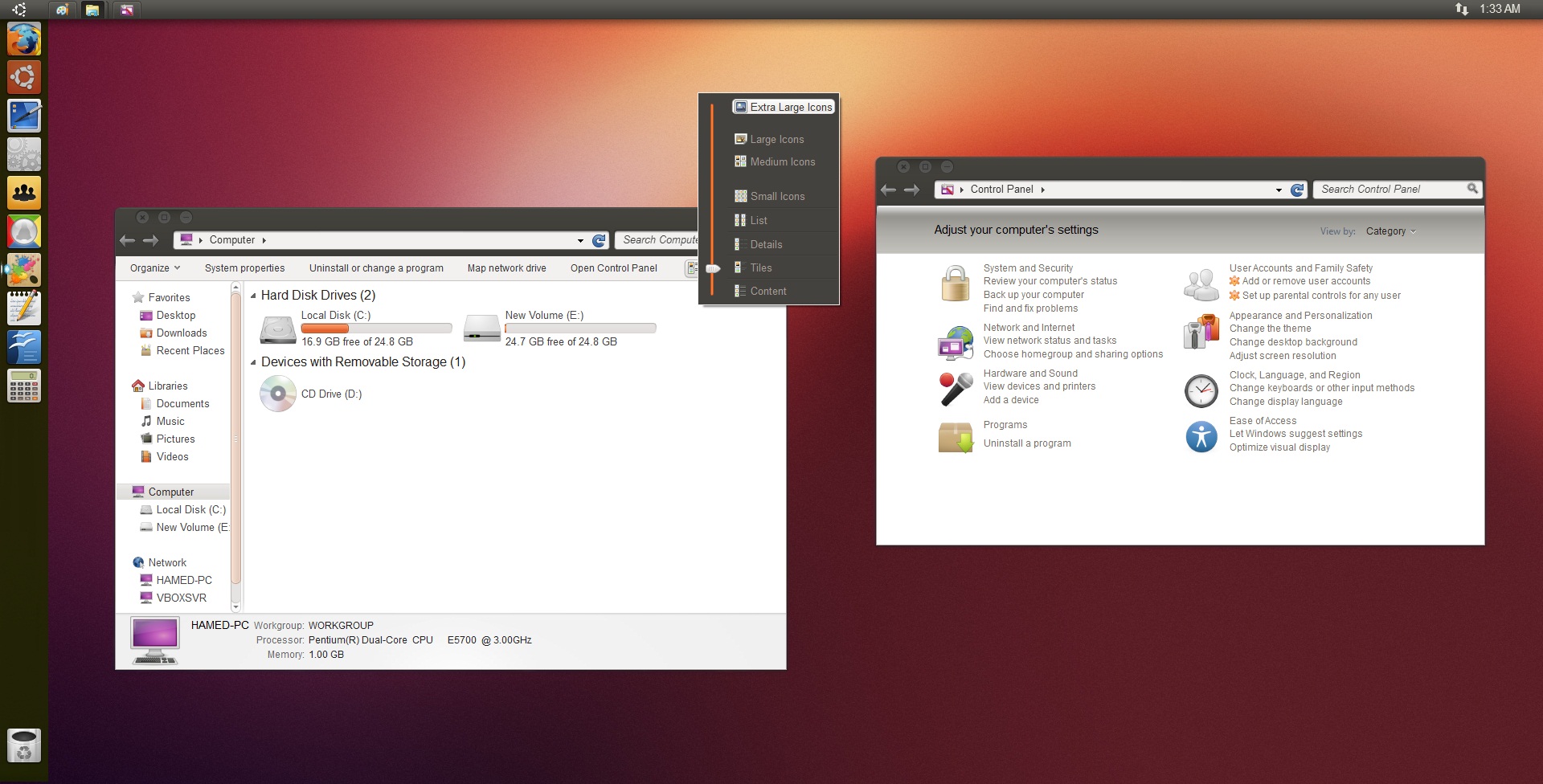The height and width of the screenshot is (784, 1543).
Task: Open the CD Drive (D:) icon
Action: click(x=278, y=394)
